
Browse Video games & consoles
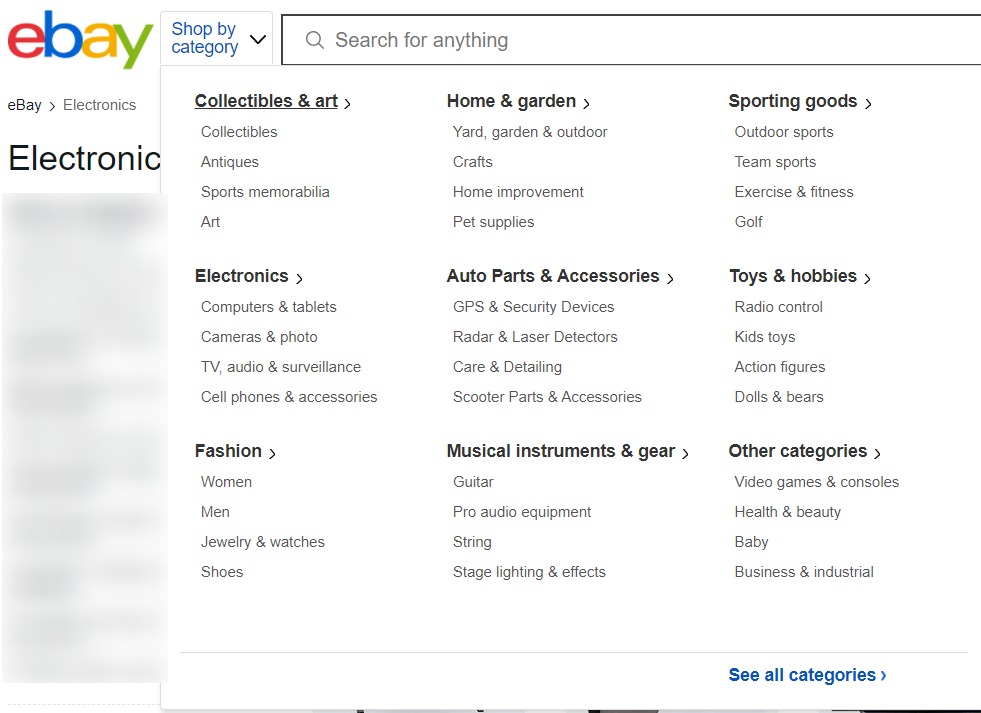816,482
